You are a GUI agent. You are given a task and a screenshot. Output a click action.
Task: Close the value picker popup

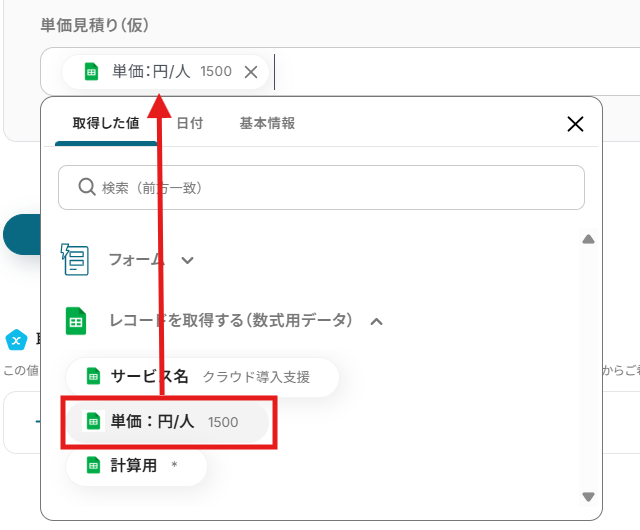pyautogui.click(x=575, y=124)
